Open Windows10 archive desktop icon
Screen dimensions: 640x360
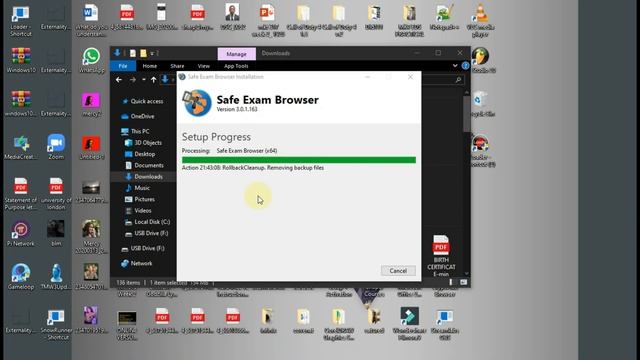[x=21, y=60]
